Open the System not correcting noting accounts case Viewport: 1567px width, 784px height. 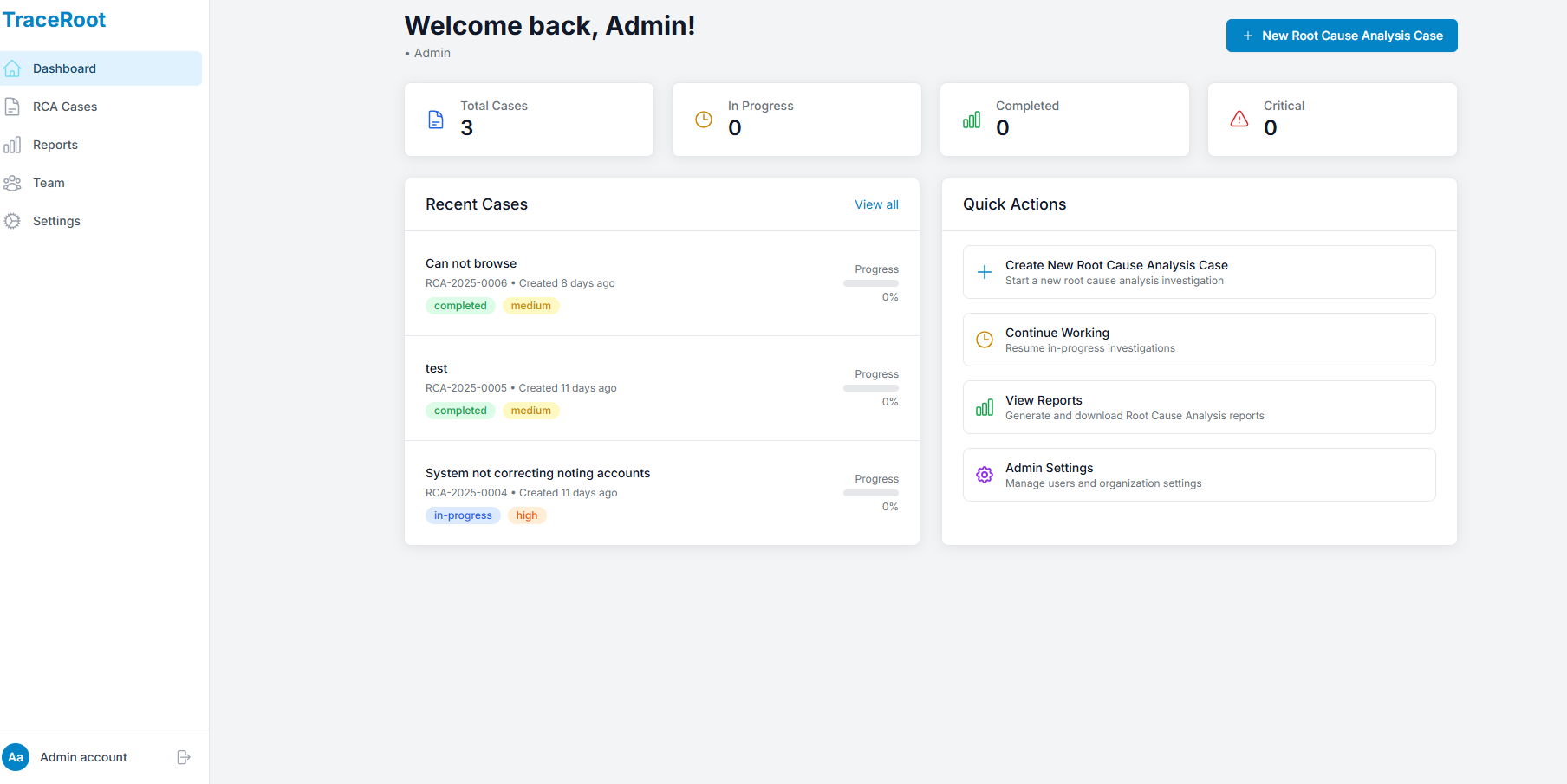pyautogui.click(x=537, y=473)
